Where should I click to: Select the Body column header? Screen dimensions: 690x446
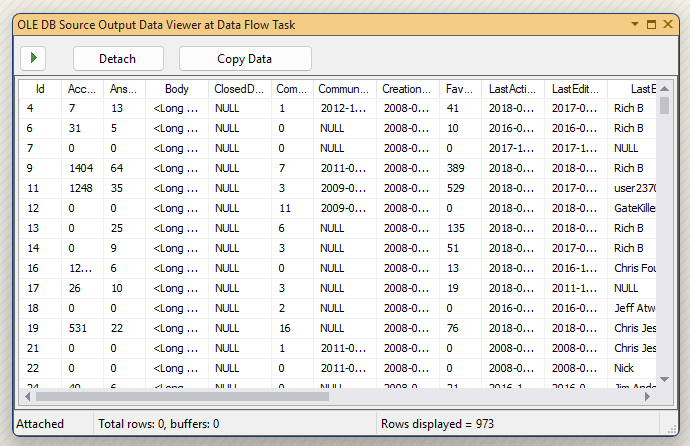pos(177,89)
